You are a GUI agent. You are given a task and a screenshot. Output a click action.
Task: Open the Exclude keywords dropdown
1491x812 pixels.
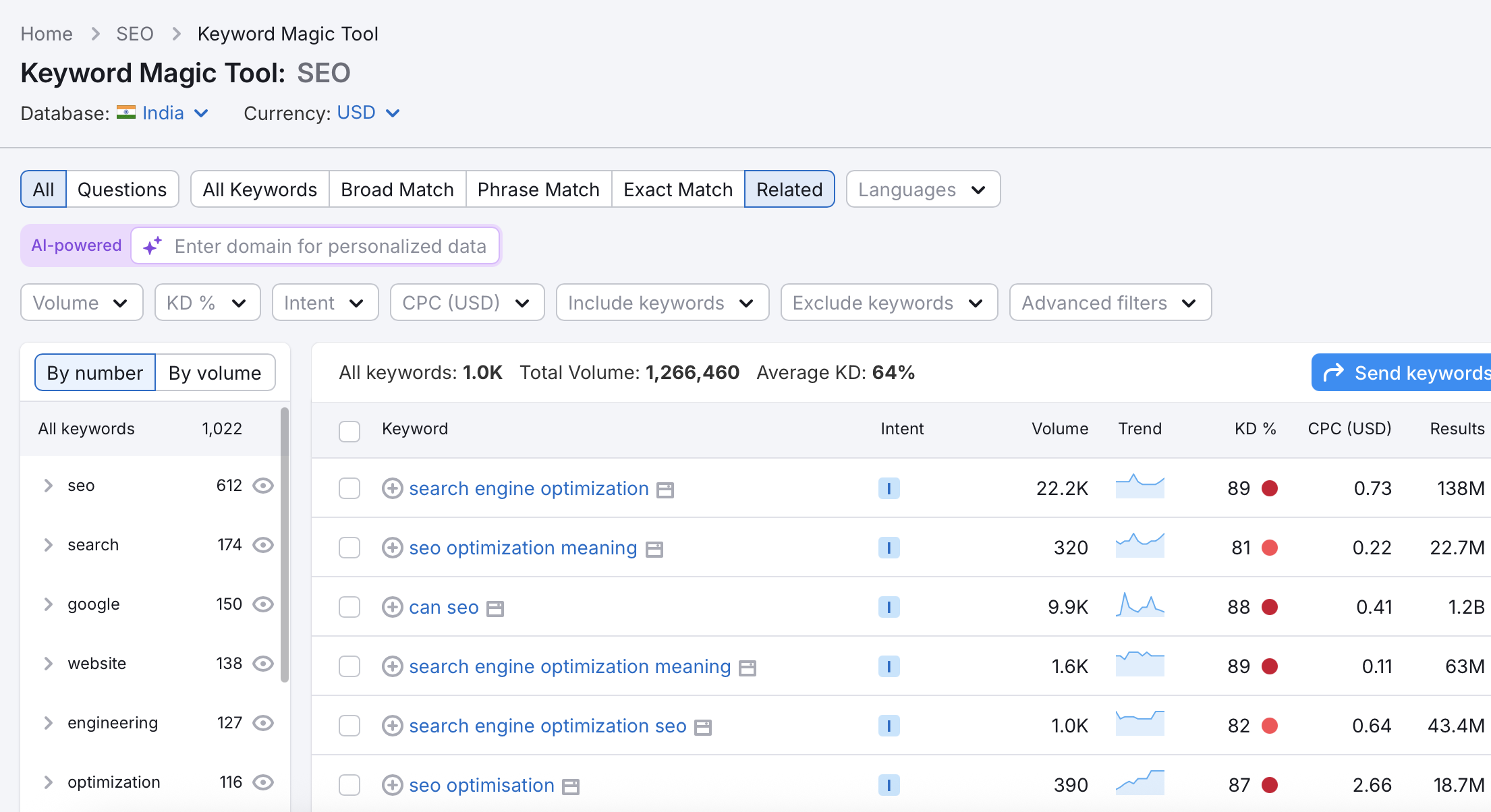click(x=889, y=303)
